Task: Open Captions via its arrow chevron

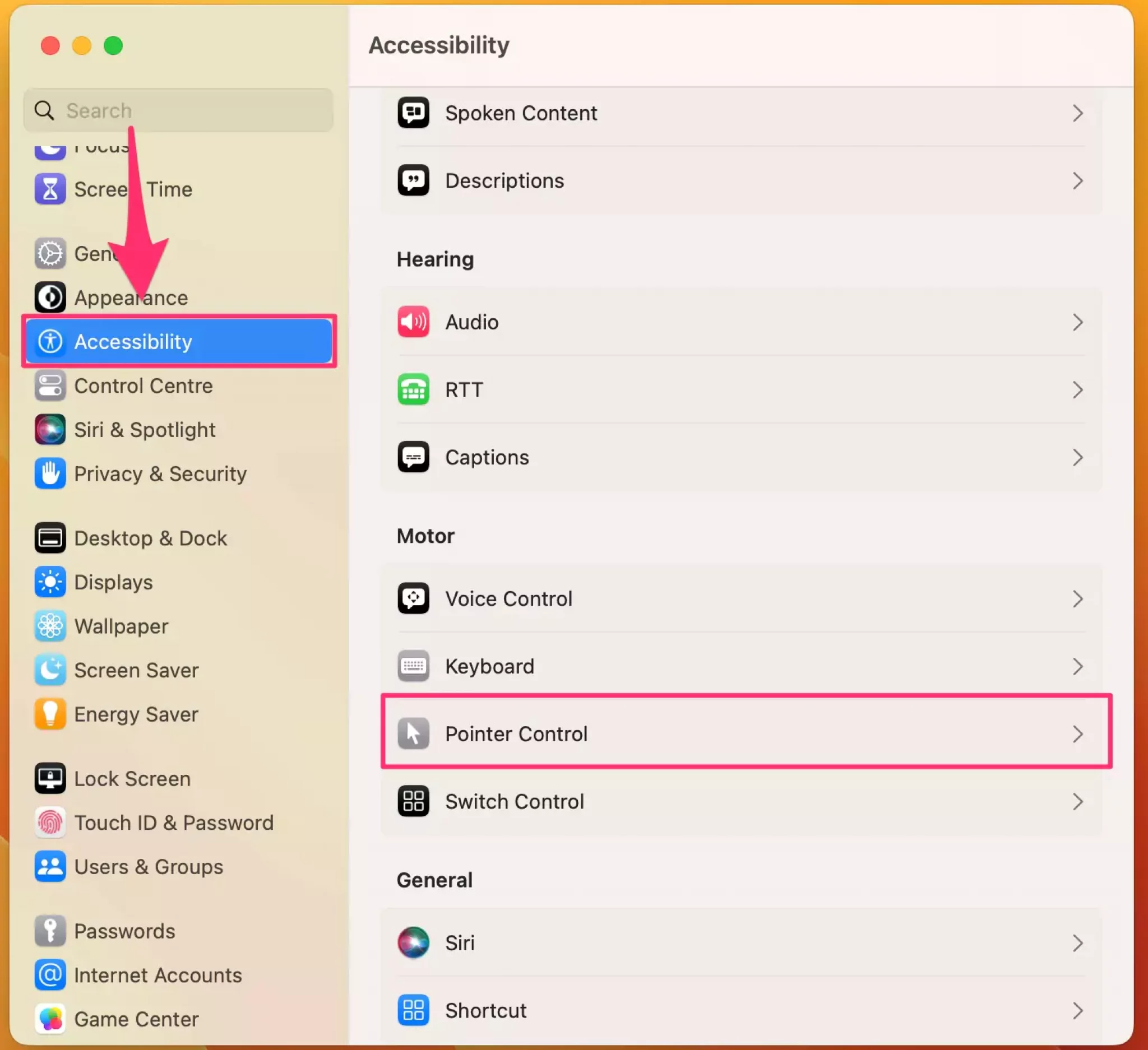Action: [x=1077, y=457]
